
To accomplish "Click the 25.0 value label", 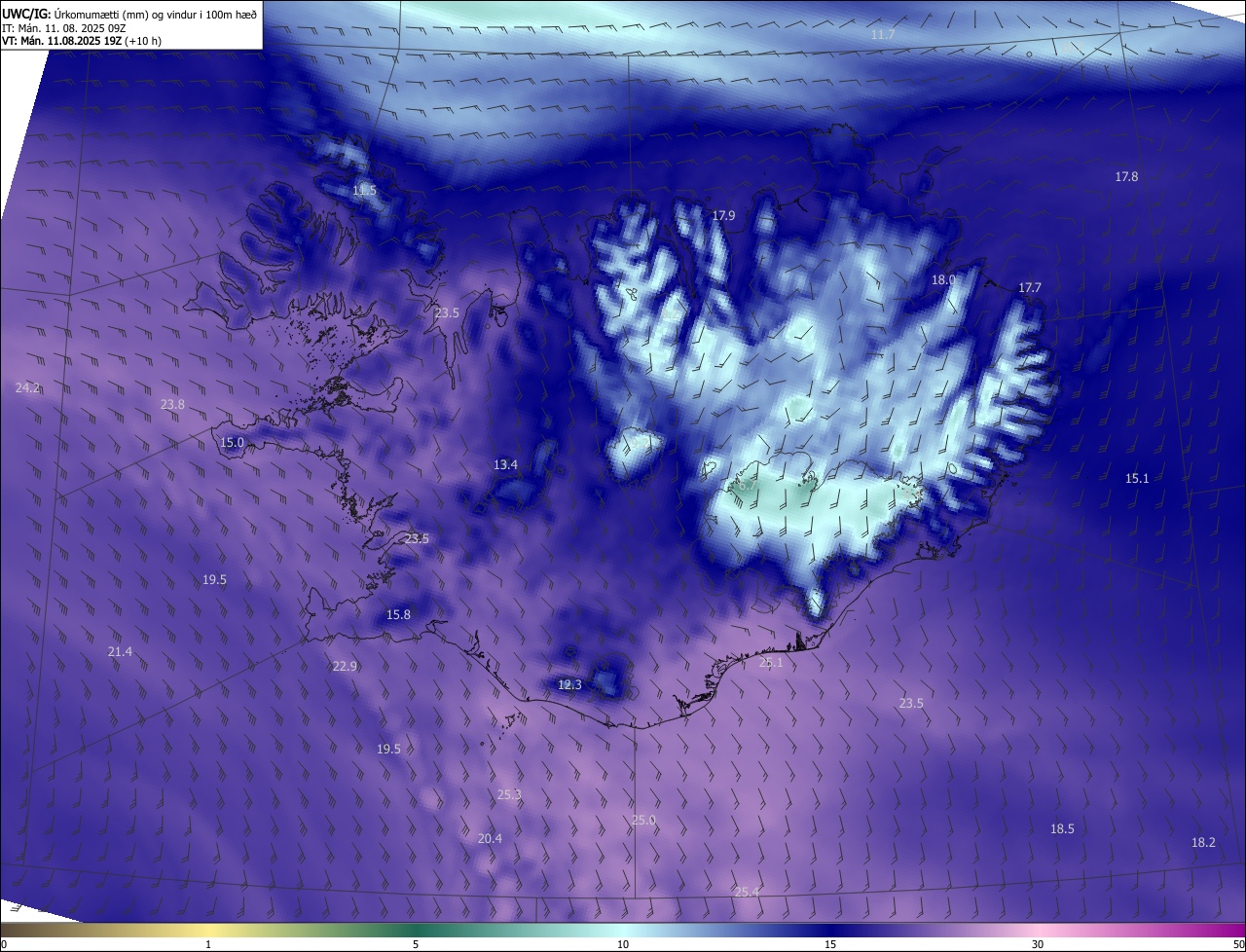I will point(643,820).
